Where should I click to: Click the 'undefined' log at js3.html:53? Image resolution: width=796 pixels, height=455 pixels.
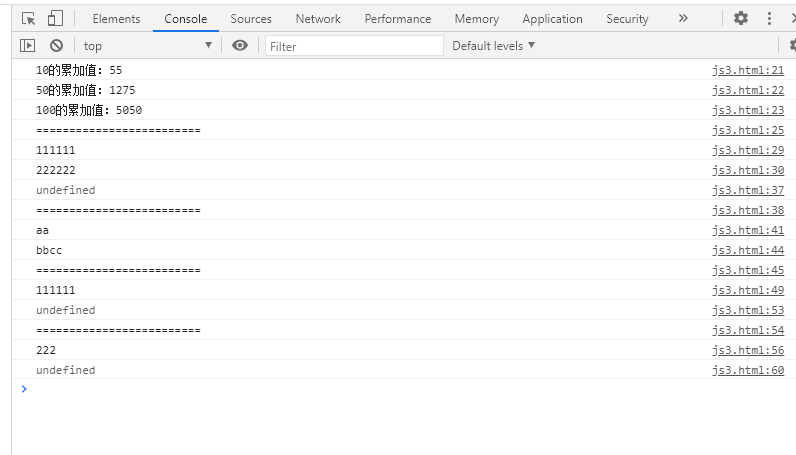point(65,310)
